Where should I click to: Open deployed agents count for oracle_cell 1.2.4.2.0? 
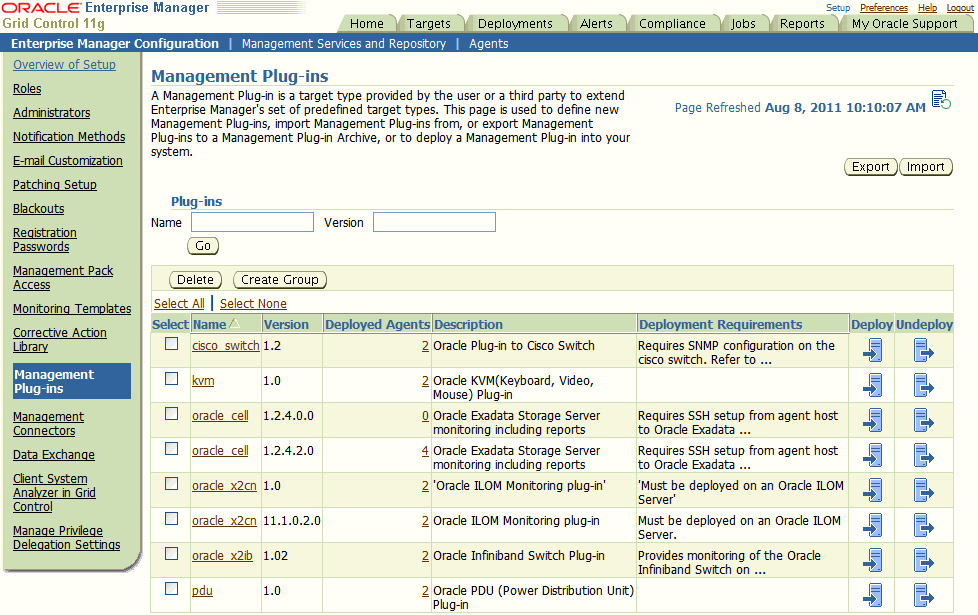click(x=425, y=450)
